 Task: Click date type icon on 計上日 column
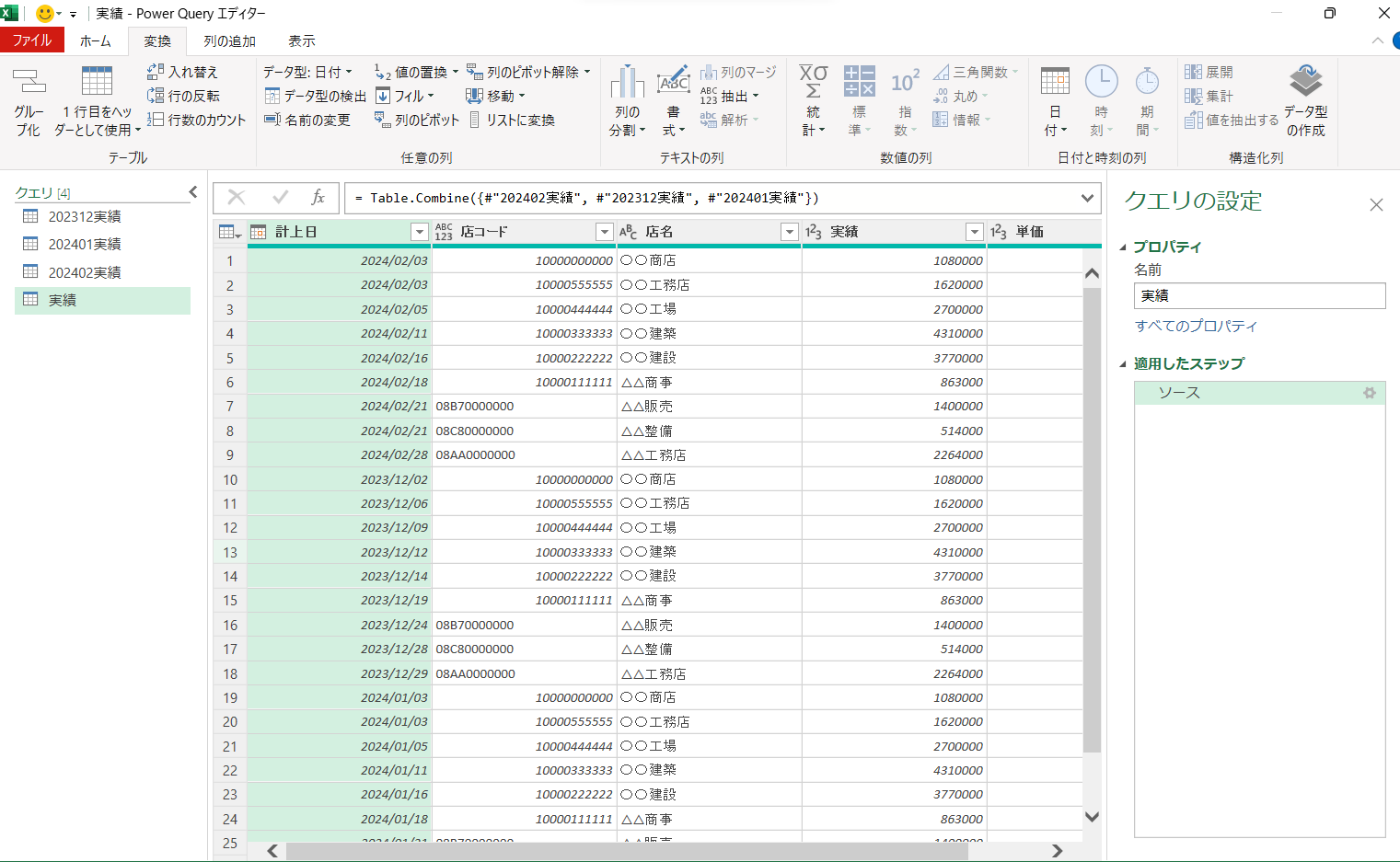259,232
